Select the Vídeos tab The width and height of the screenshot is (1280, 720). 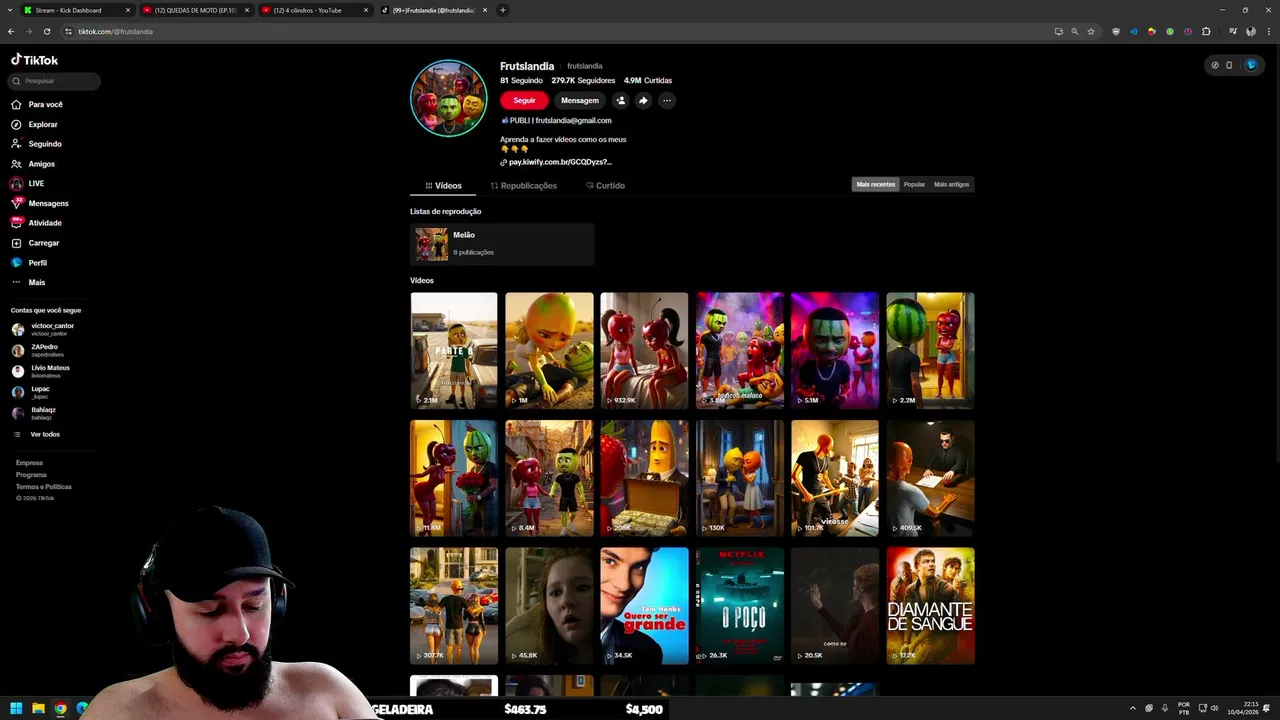[444, 186]
